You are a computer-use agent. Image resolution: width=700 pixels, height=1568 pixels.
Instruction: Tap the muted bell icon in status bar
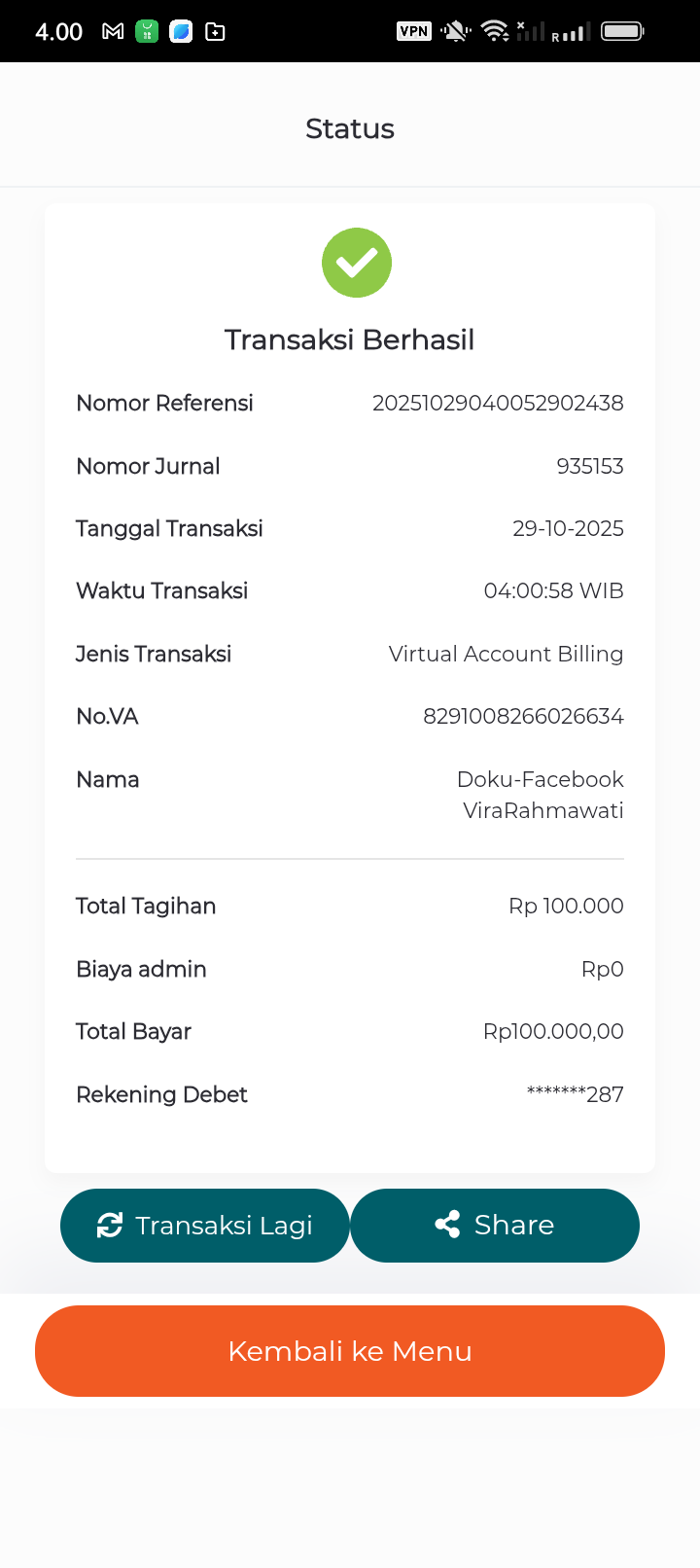pyautogui.click(x=455, y=32)
